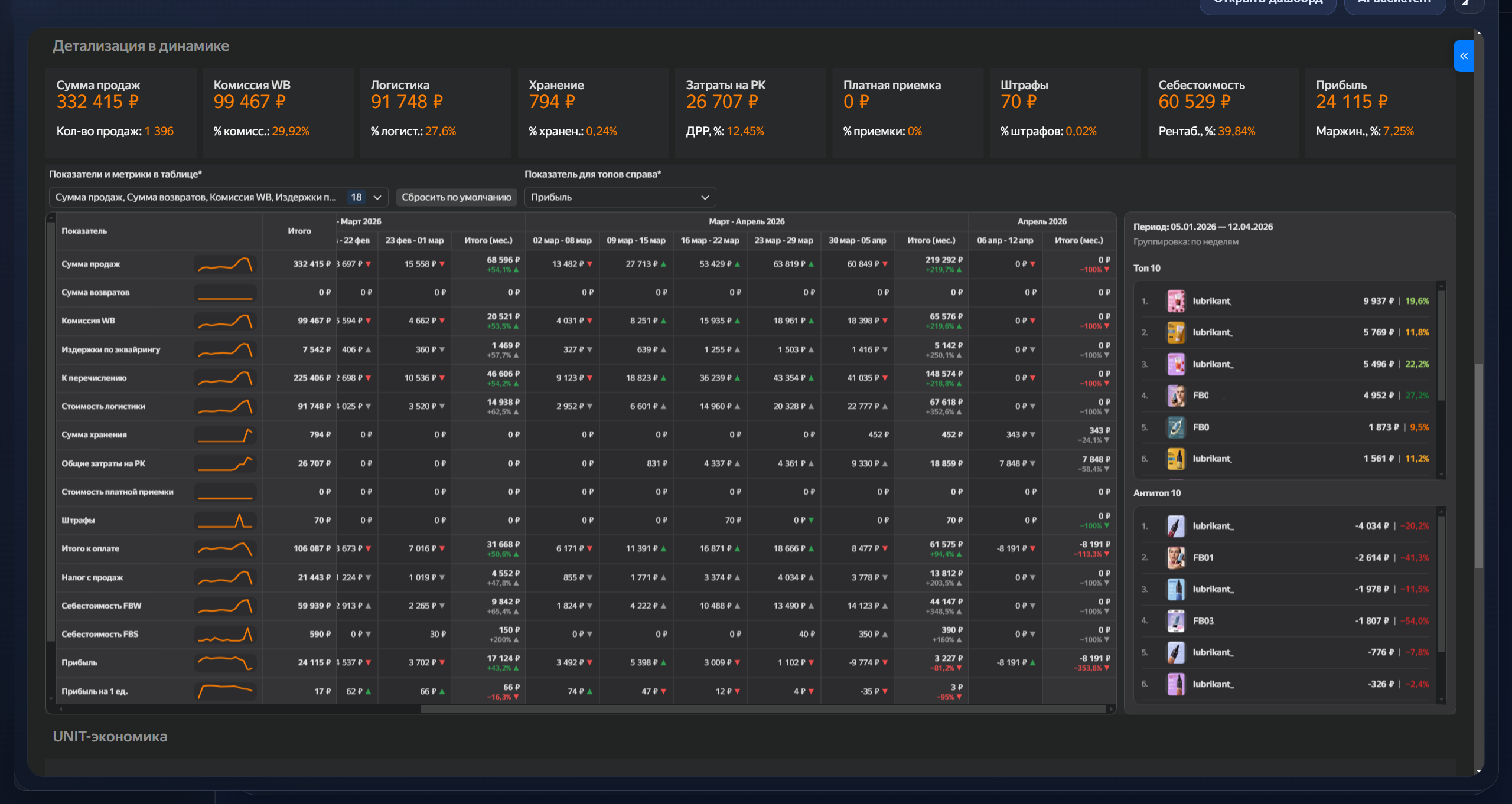Screen dimensions: 1512x804
Task: Click the 16 мар - 22 мар column header
Action: [709, 240]
